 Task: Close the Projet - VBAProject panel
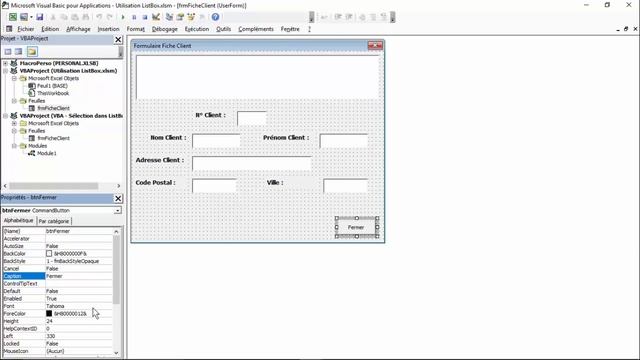(x=118, y=39)
